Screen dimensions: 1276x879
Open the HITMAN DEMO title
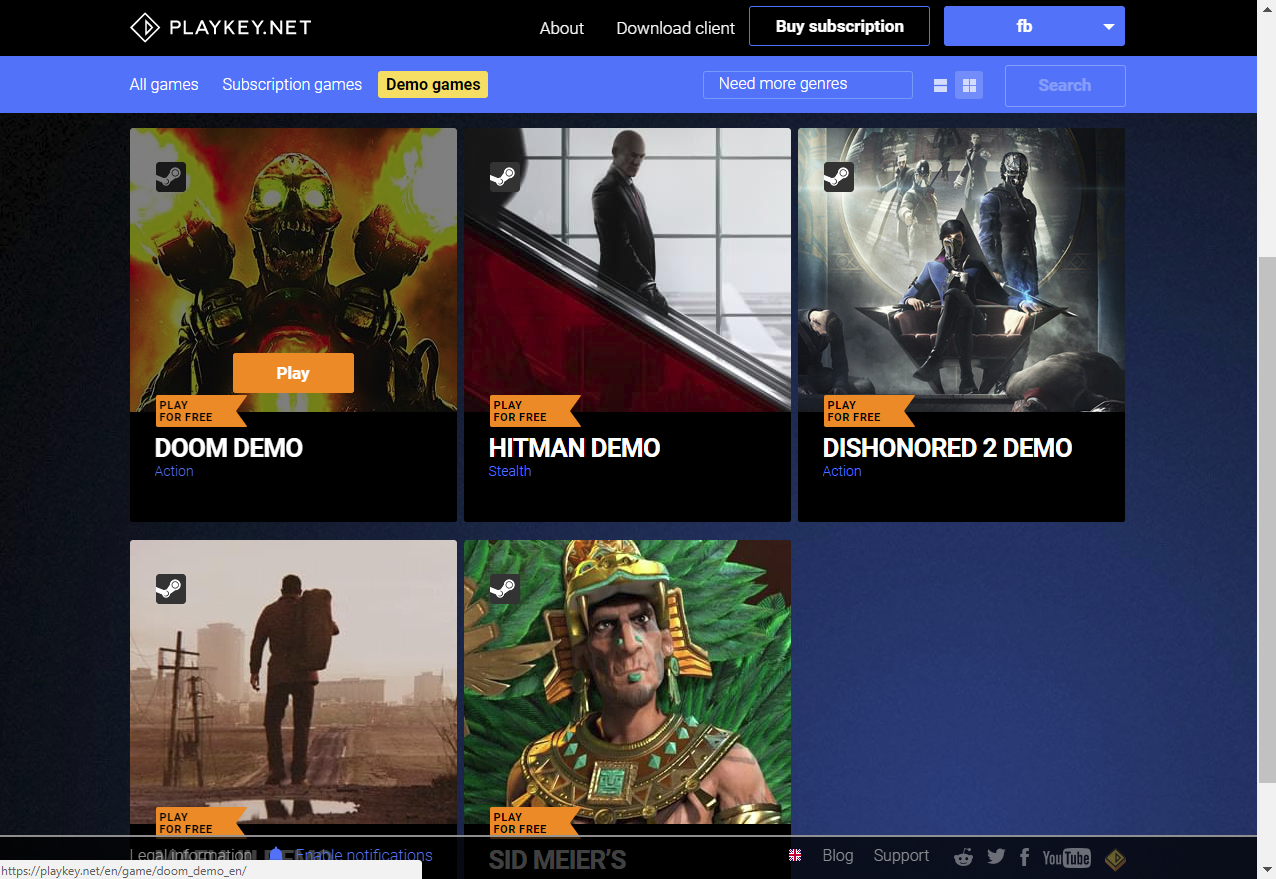[x=575, y=447]
